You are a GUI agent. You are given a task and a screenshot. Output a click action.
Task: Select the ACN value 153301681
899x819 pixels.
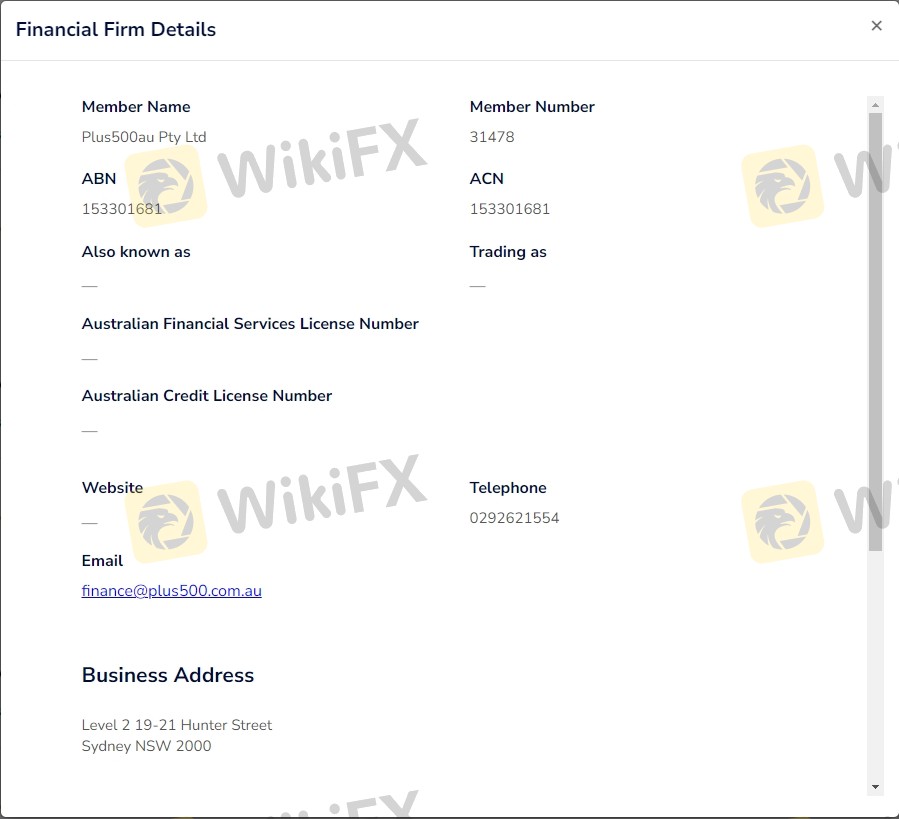click(x=510, y=209)
